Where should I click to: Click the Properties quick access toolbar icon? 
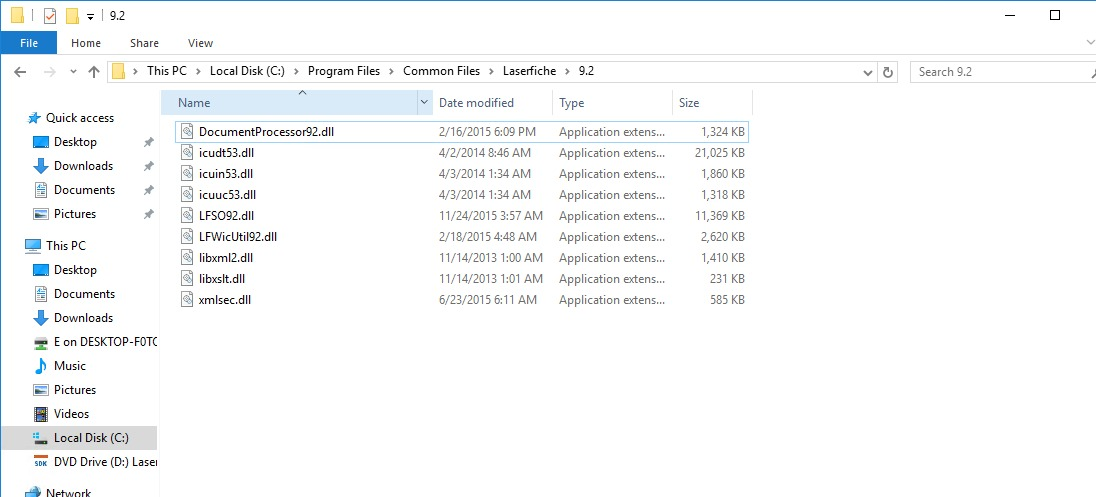(x=49, y=15)
